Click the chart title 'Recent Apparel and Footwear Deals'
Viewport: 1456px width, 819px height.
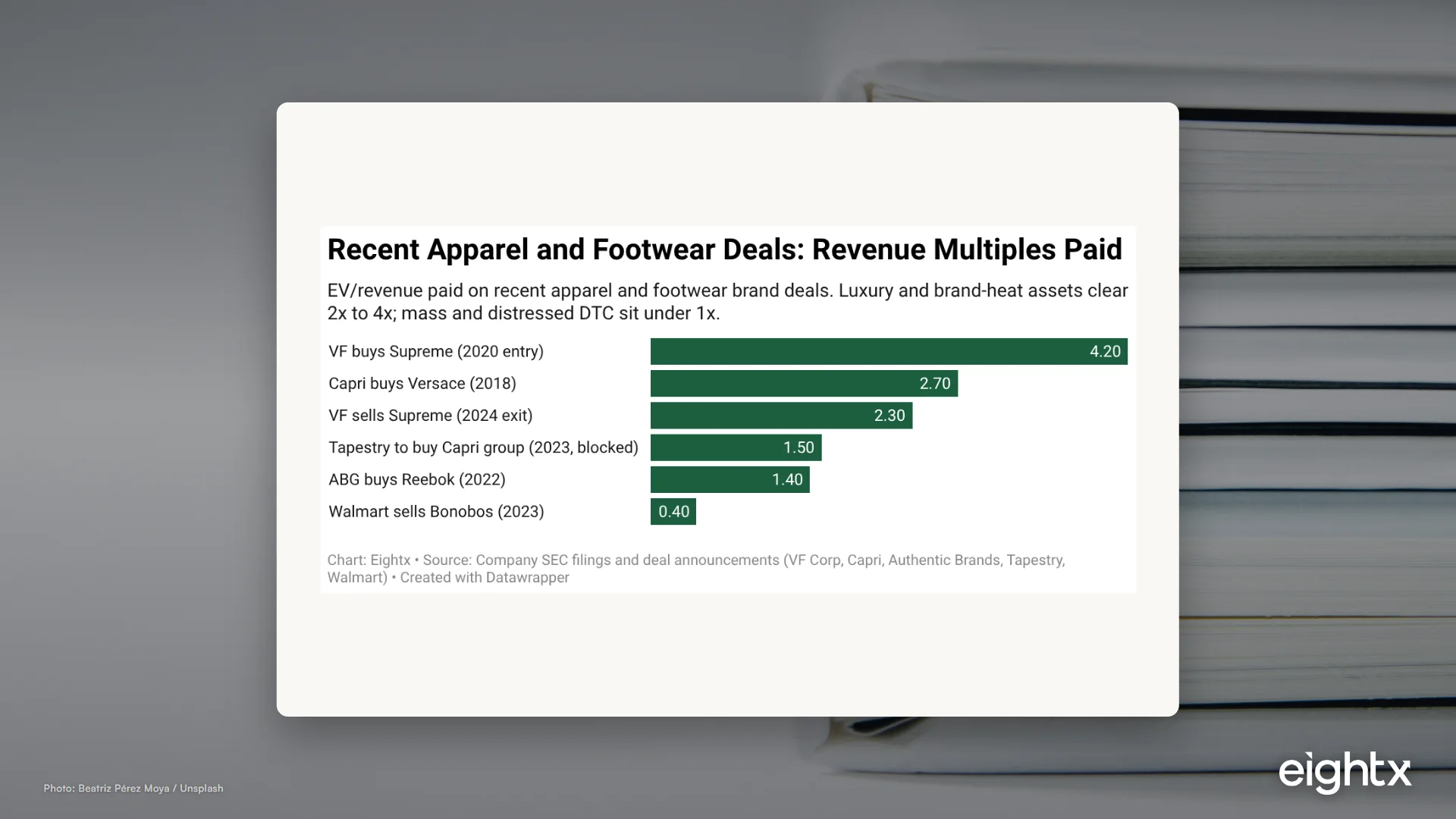[724, 249]
